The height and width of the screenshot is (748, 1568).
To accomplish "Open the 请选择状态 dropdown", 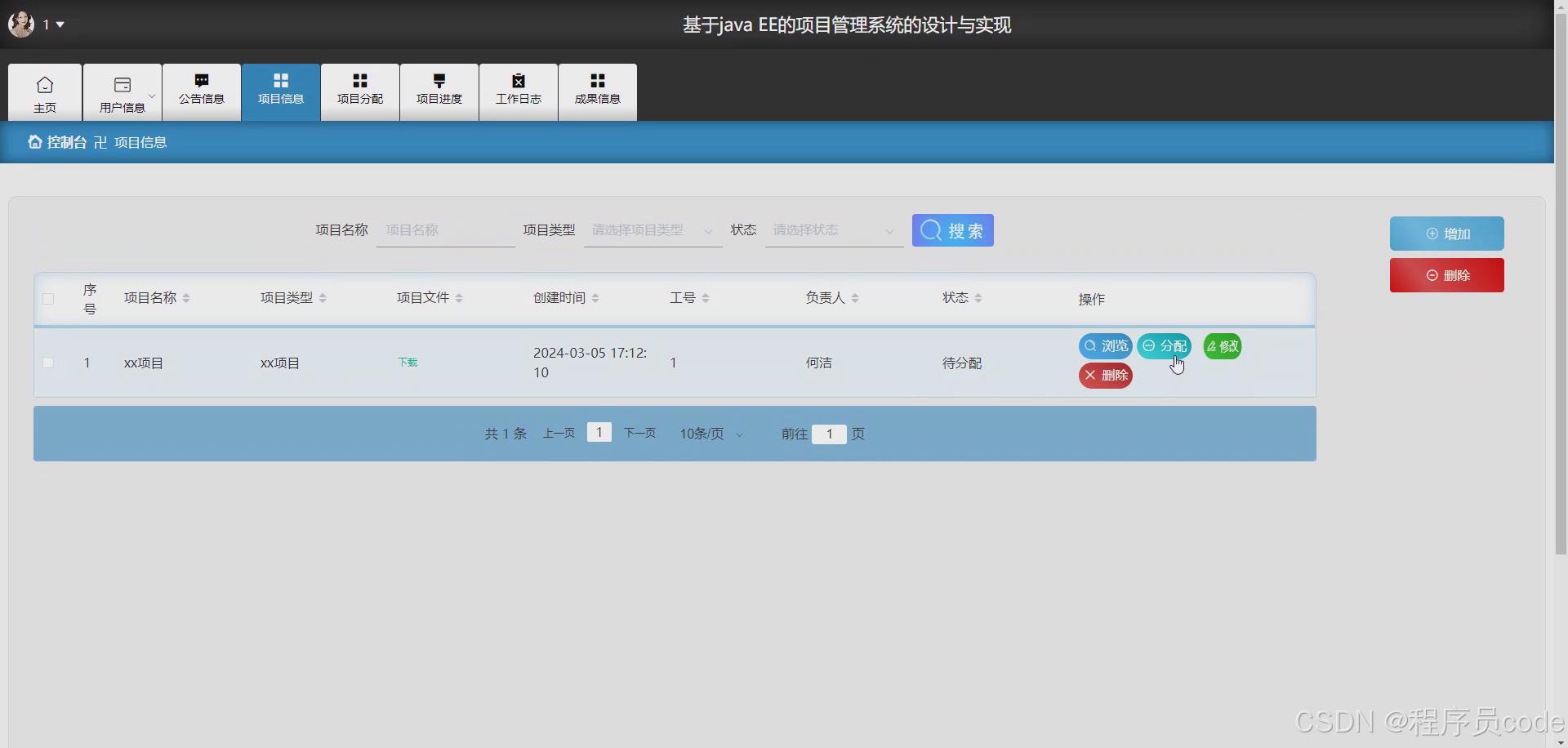I will (832, 230).
